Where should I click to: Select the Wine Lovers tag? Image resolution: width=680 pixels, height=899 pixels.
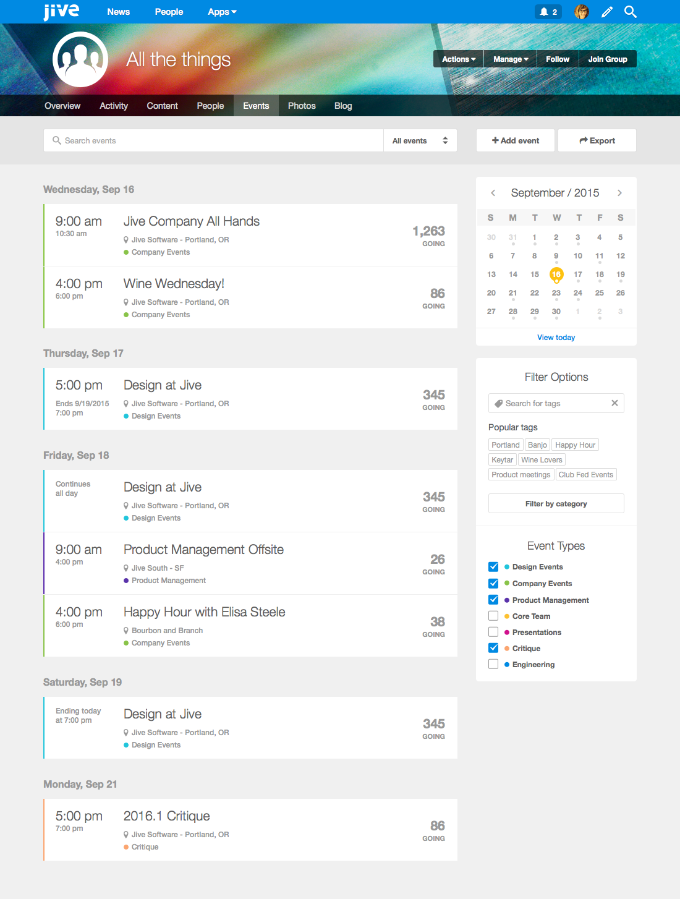542,460
